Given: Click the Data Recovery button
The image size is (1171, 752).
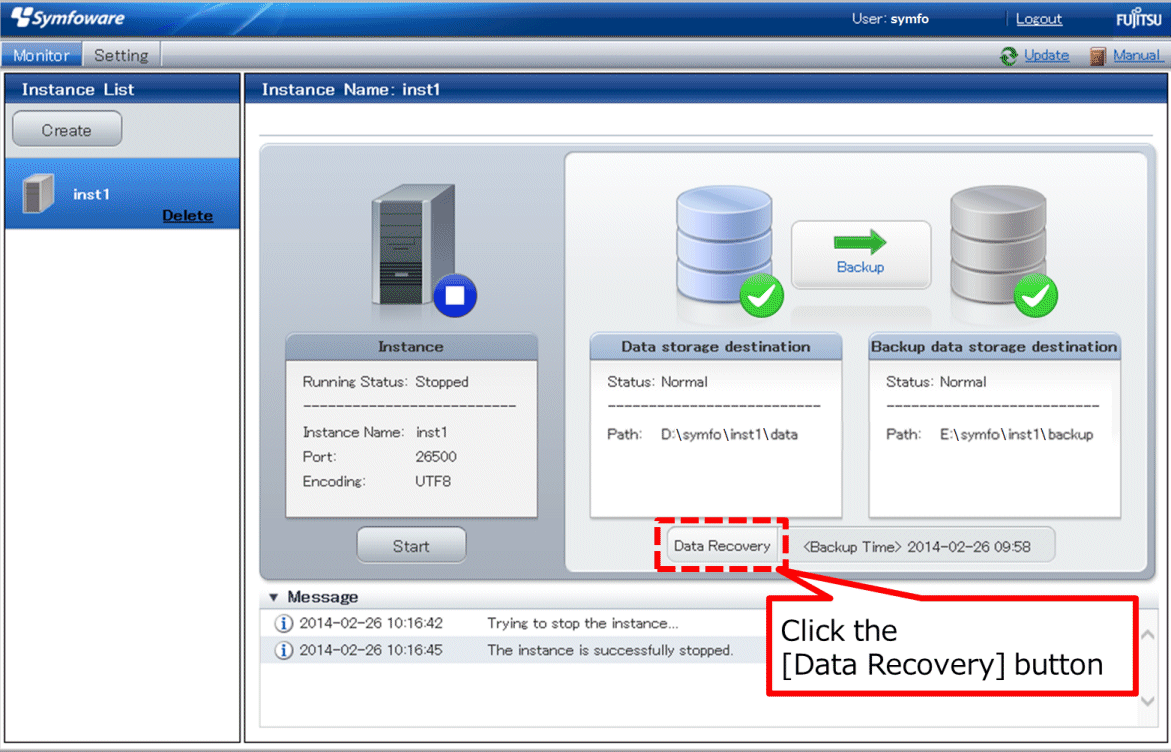Looking at the screenshot, I should (x=721, y=546).
